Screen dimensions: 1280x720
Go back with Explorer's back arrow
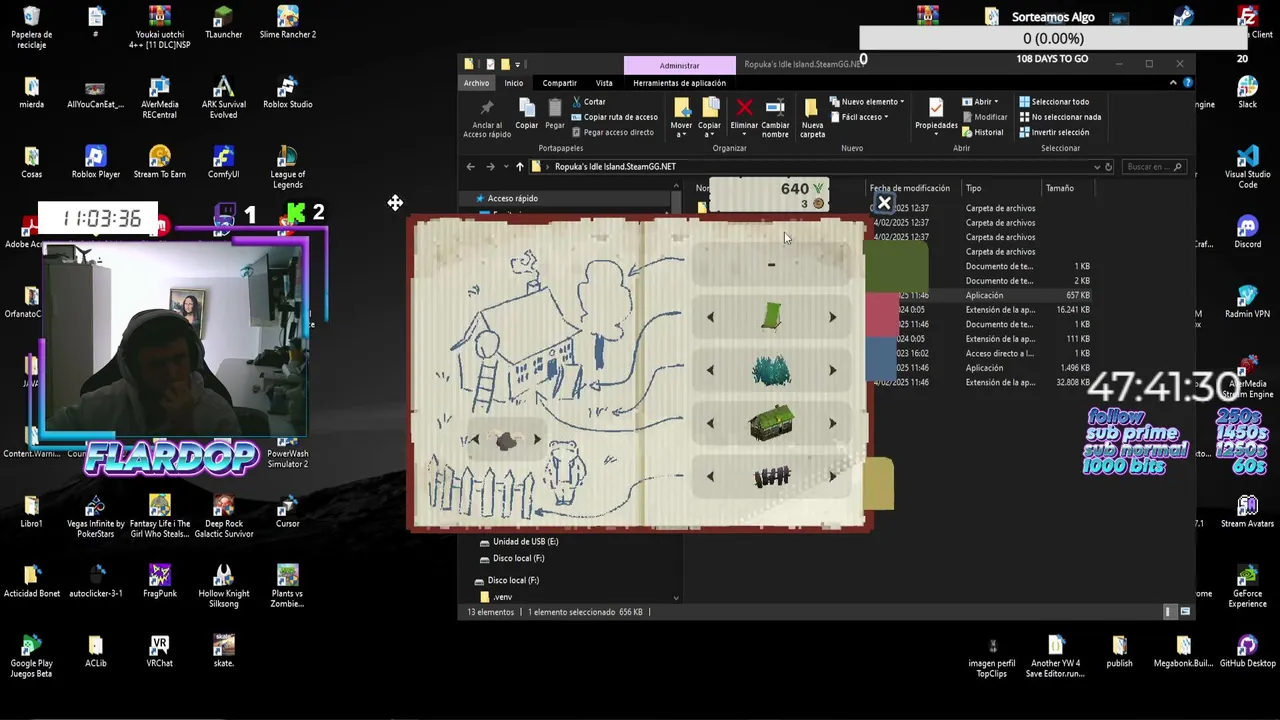(471, 167)
